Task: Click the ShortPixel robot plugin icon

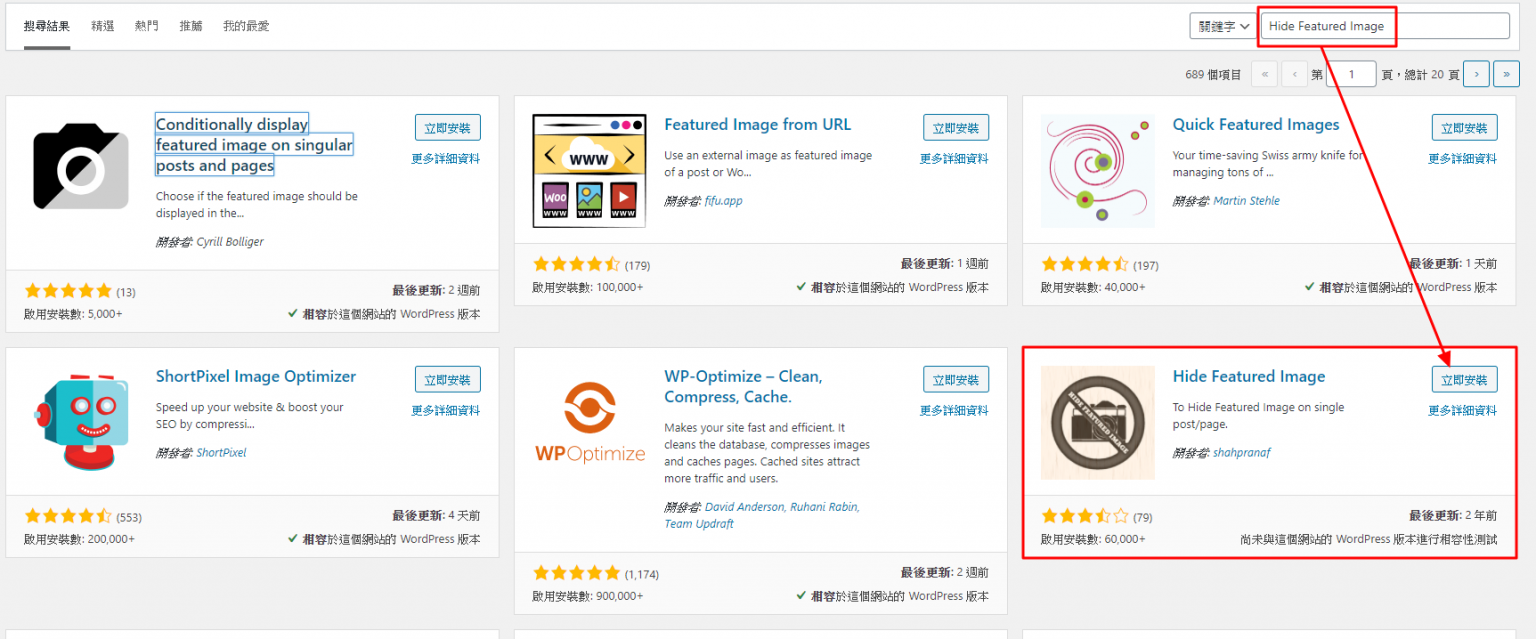Action: coord(81,422)
